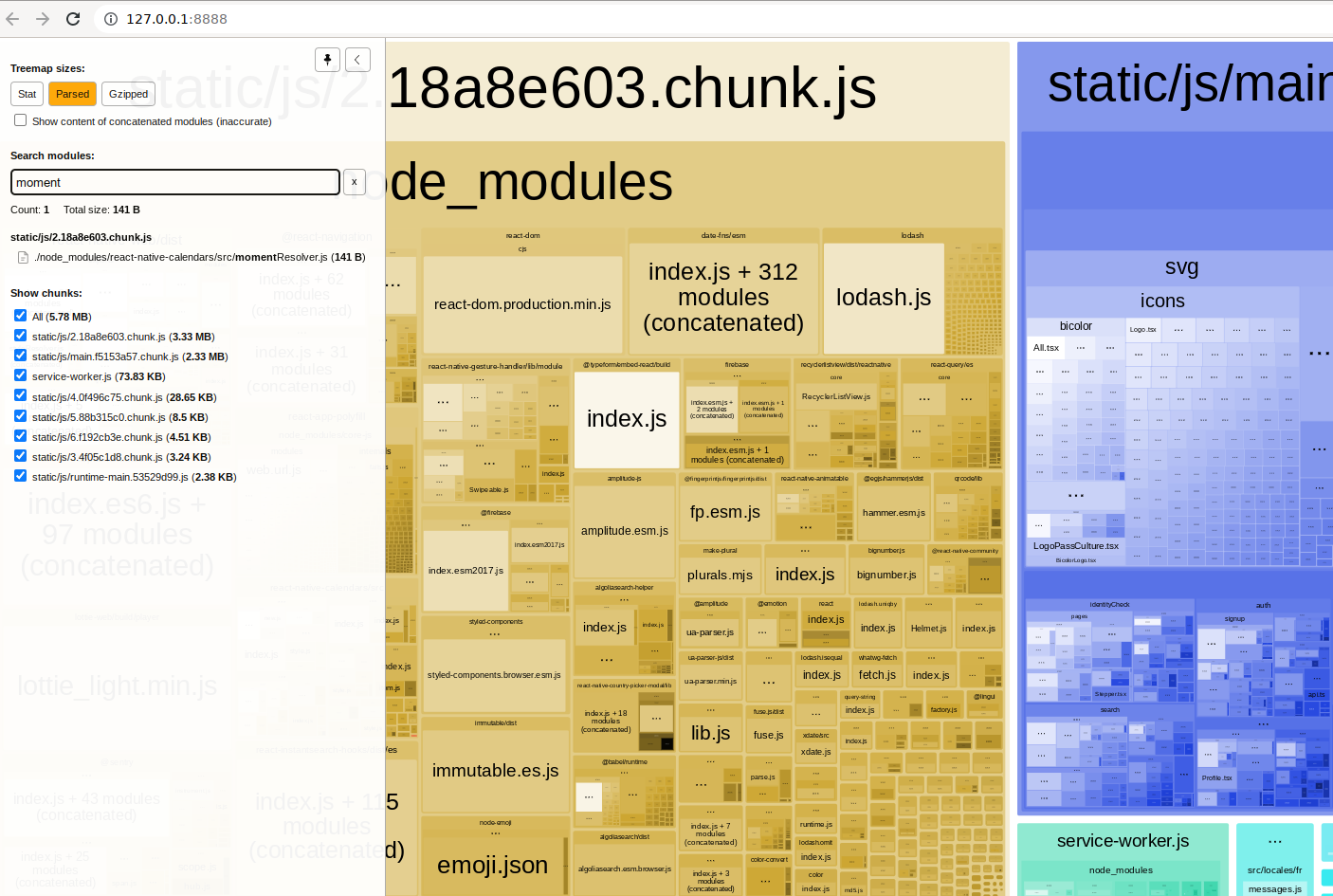The image size is (1333, 896).
Task: Clear the search with the x button
Action: click(354, 182)
